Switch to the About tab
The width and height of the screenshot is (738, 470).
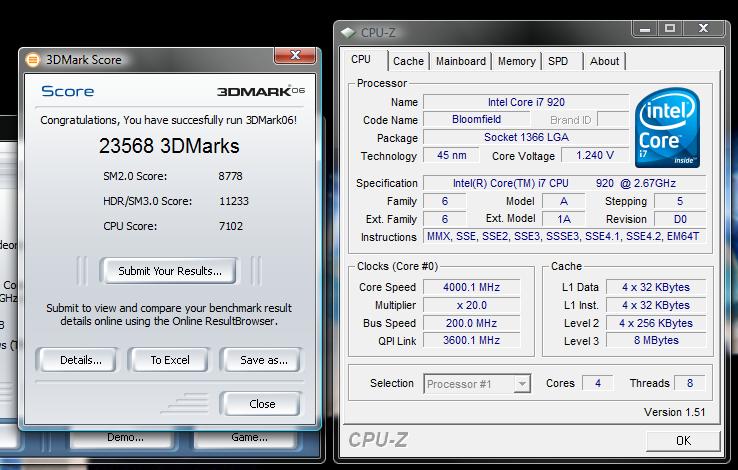tap(604, 61)
